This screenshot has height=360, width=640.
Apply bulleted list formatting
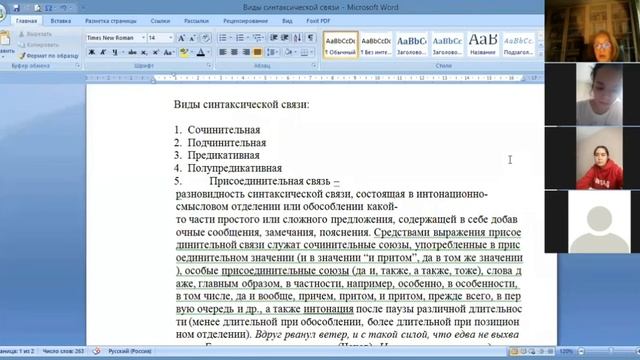point(223,38)
